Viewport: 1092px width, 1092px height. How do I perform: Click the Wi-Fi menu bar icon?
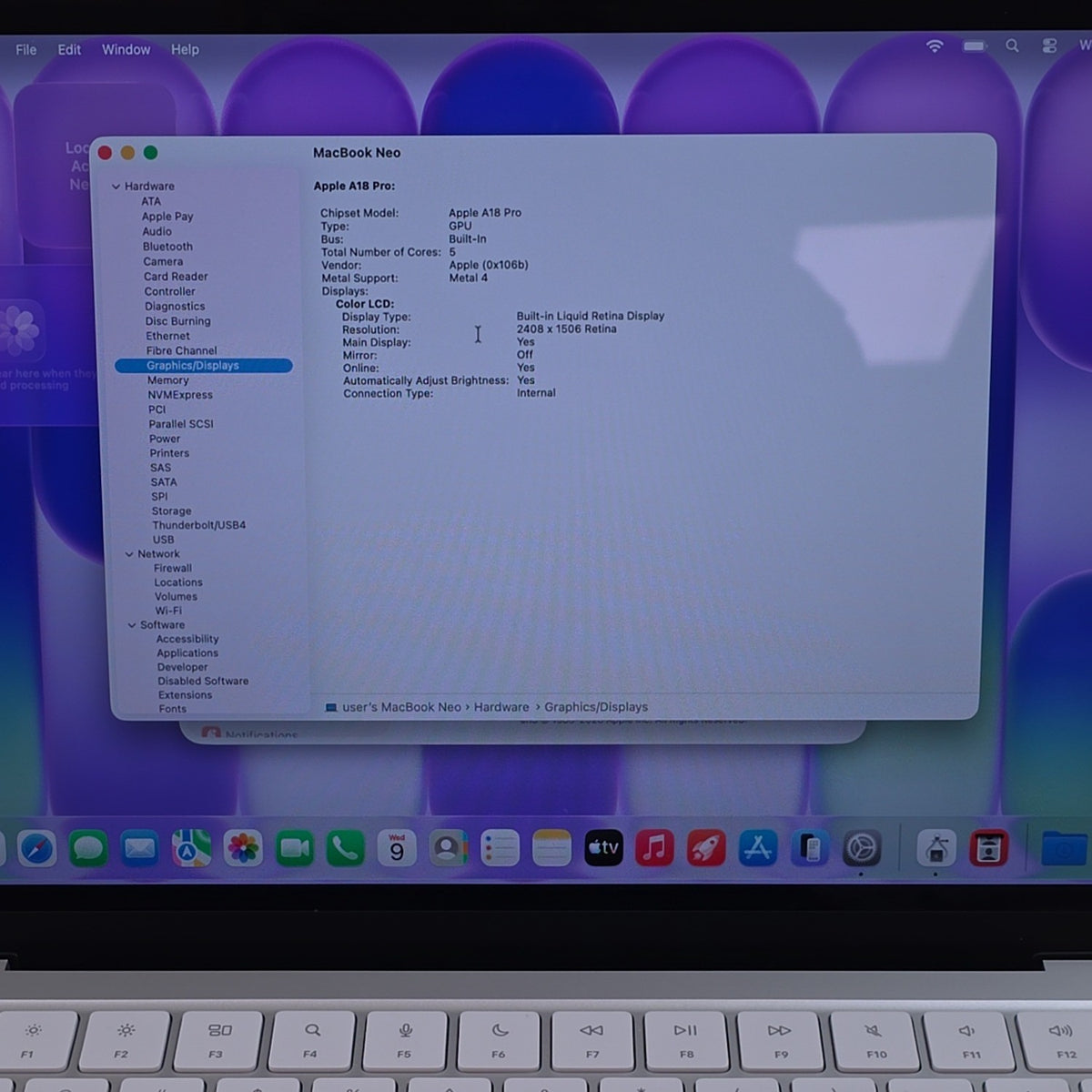pyautogui.click(x=935, y=45)
